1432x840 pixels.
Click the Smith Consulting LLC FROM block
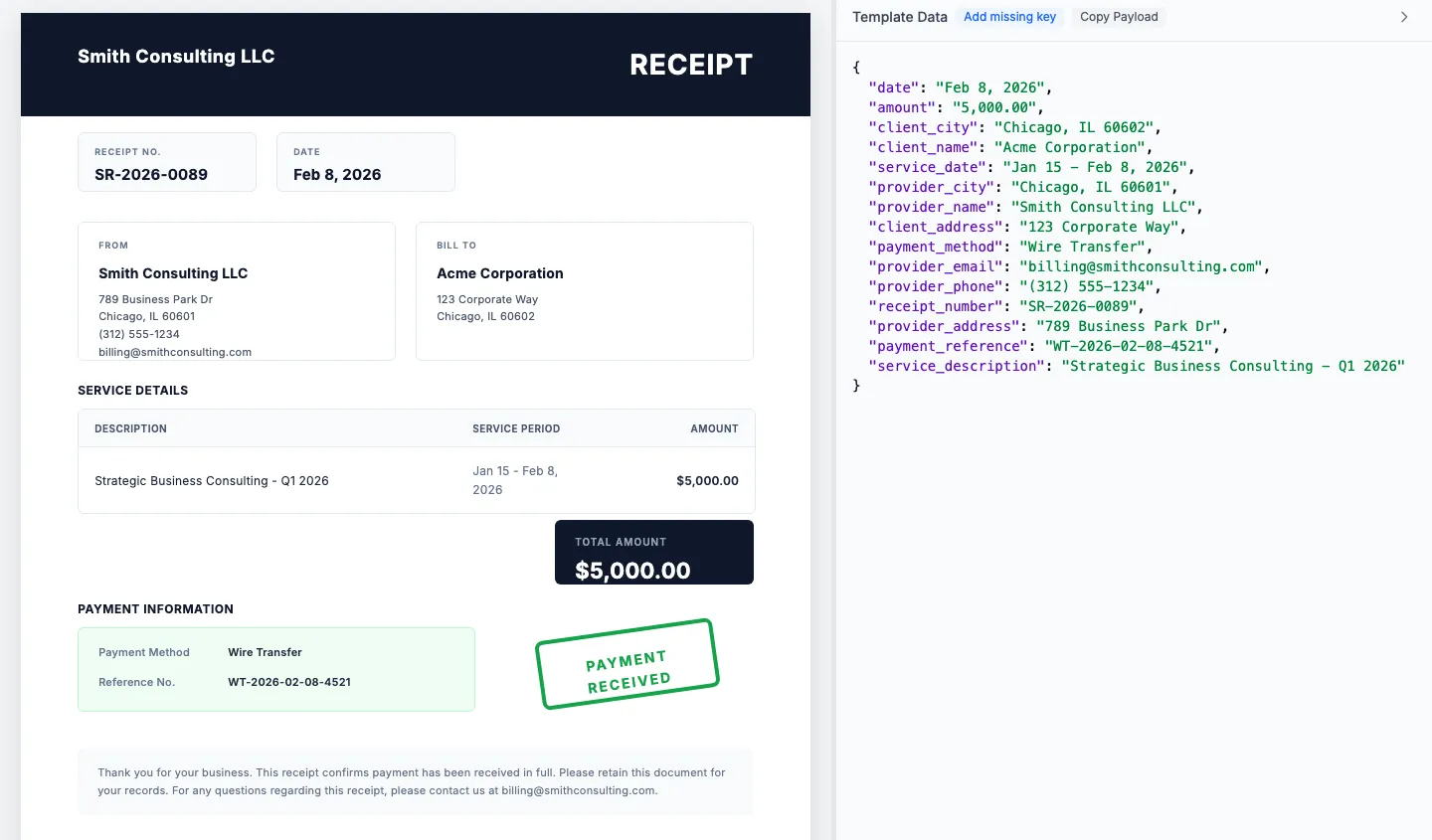(236, 290)
